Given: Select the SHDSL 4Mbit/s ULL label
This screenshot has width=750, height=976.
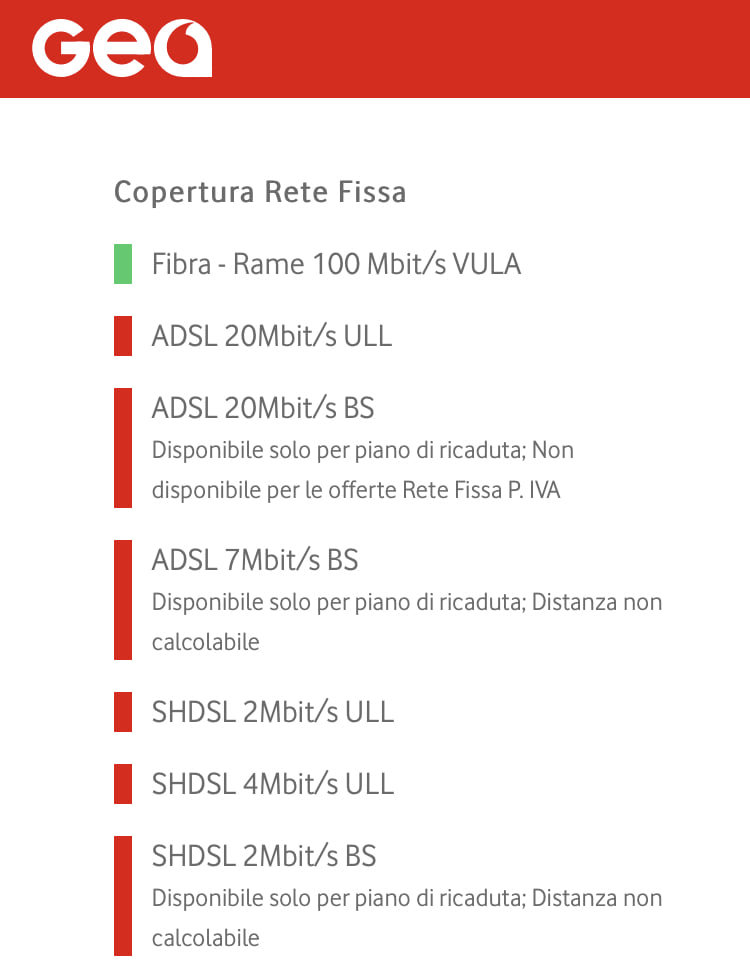Looking at the screenshot, I should click(x=273, y=784).
